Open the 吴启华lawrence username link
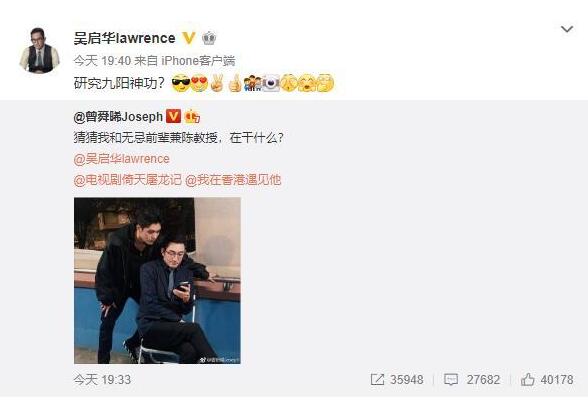 124,38
